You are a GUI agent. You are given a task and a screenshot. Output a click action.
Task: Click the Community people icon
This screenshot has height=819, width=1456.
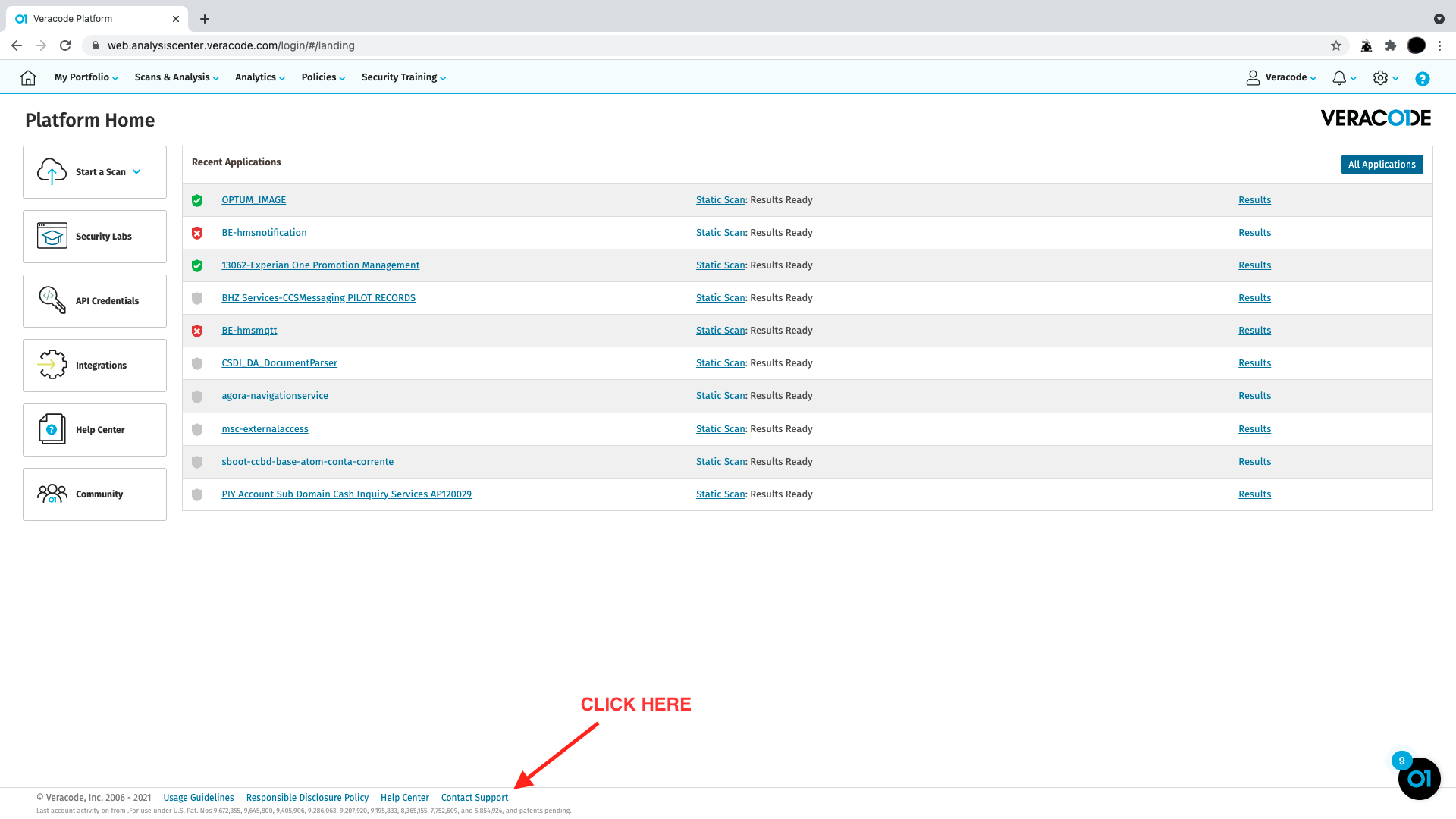(52, 494)
